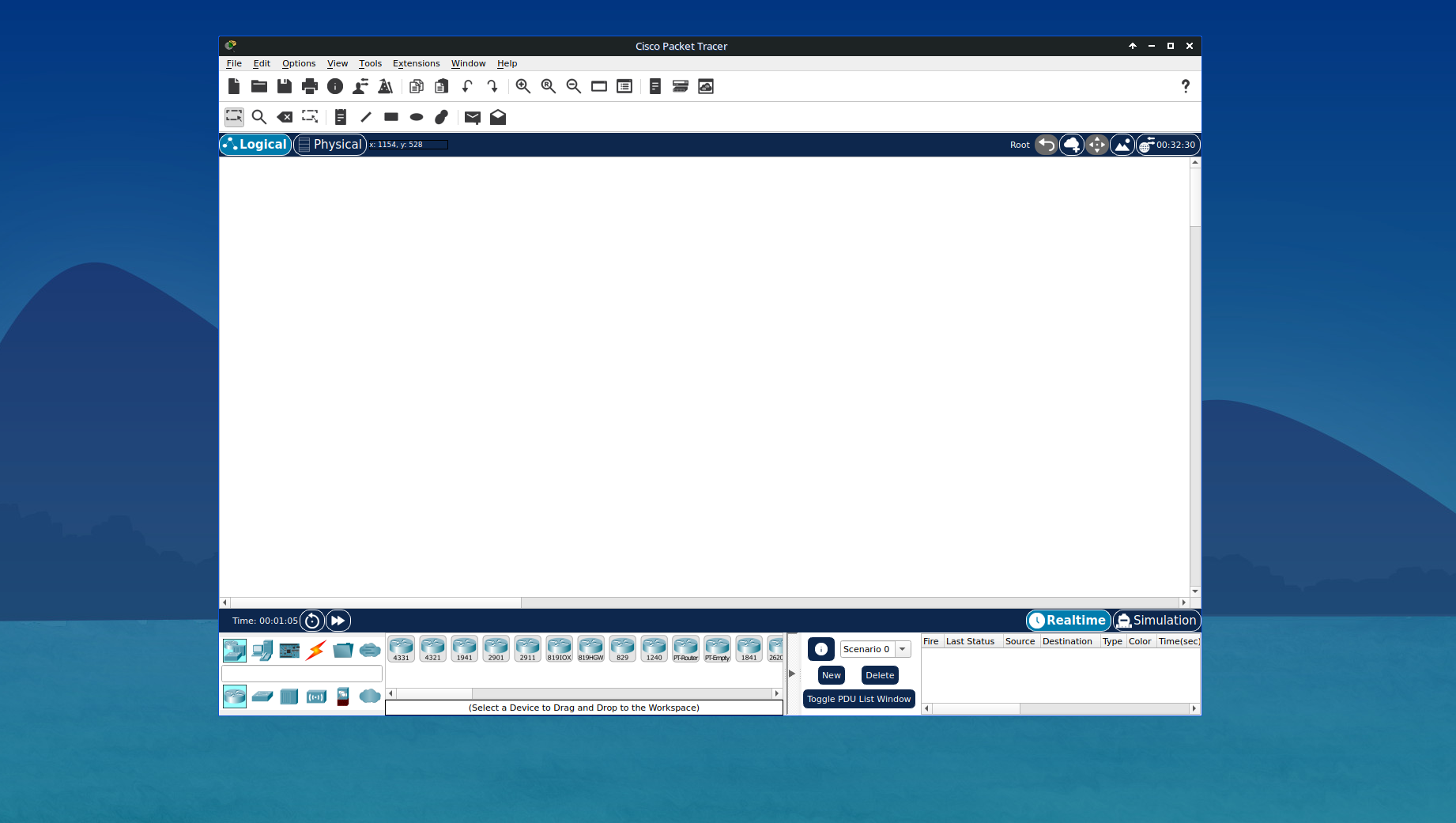This screenshot has height=823, width=1456.
Task: Print using the printer toolbar icon
Action: (310, 86)
